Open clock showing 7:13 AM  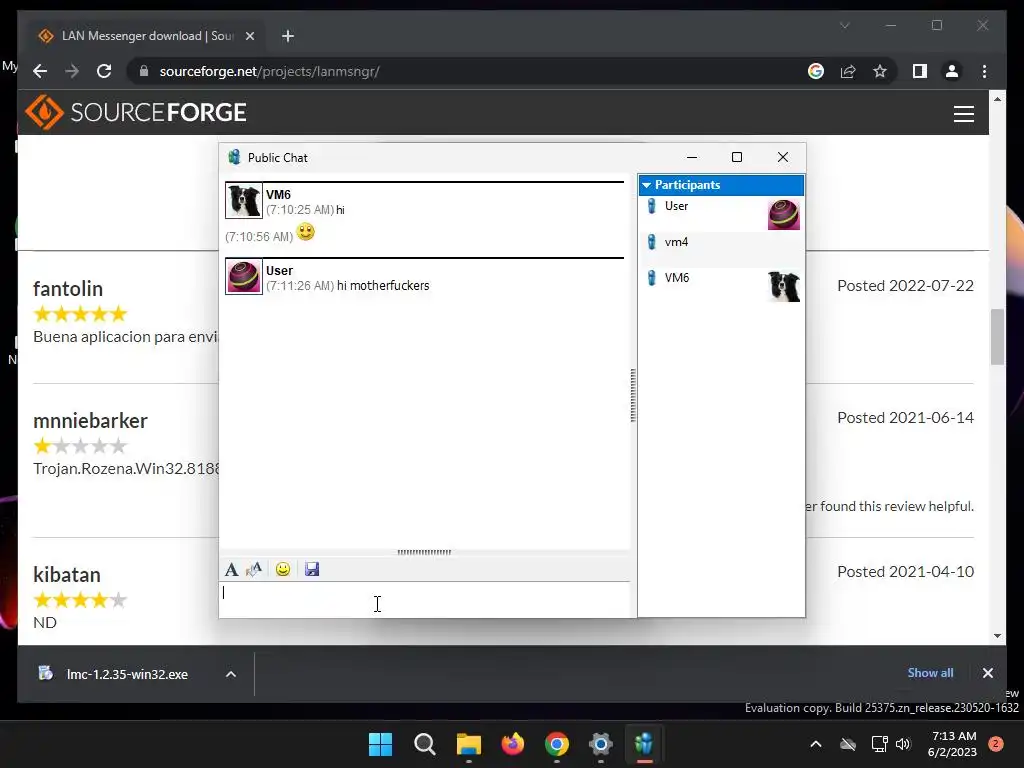[x=952, y=744]
